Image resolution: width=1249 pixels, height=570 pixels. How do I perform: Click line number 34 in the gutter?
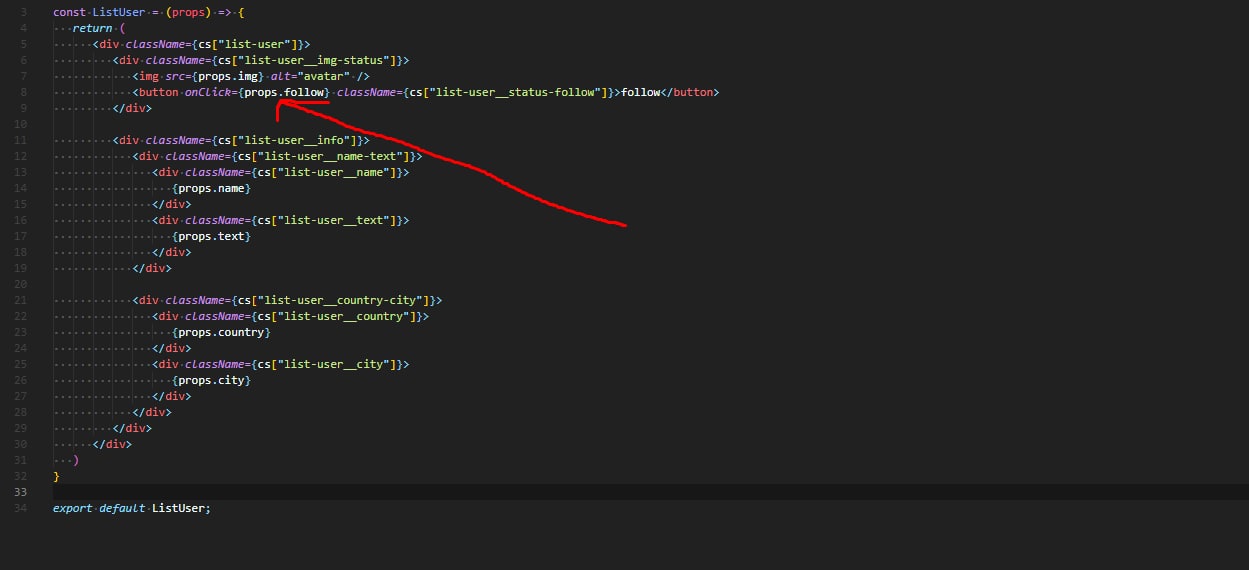pos(22,508)
